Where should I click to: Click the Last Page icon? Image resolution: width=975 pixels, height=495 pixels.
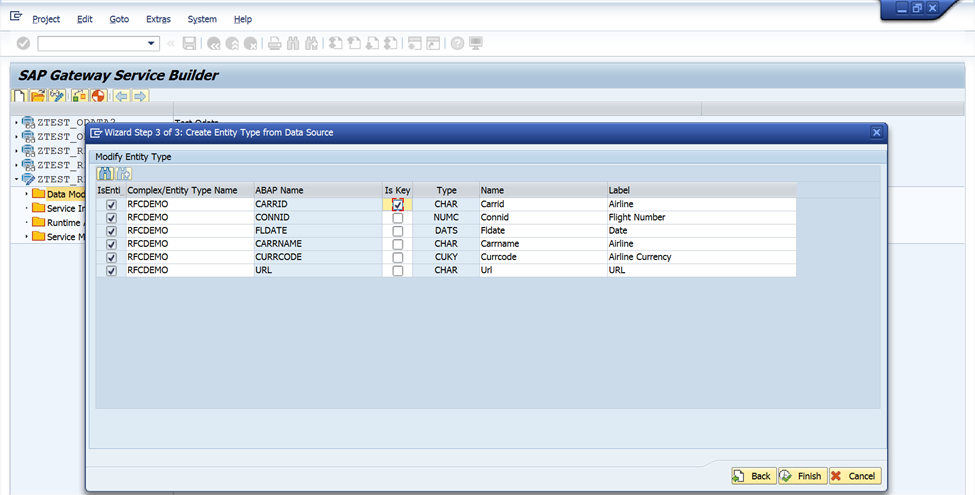390,44
